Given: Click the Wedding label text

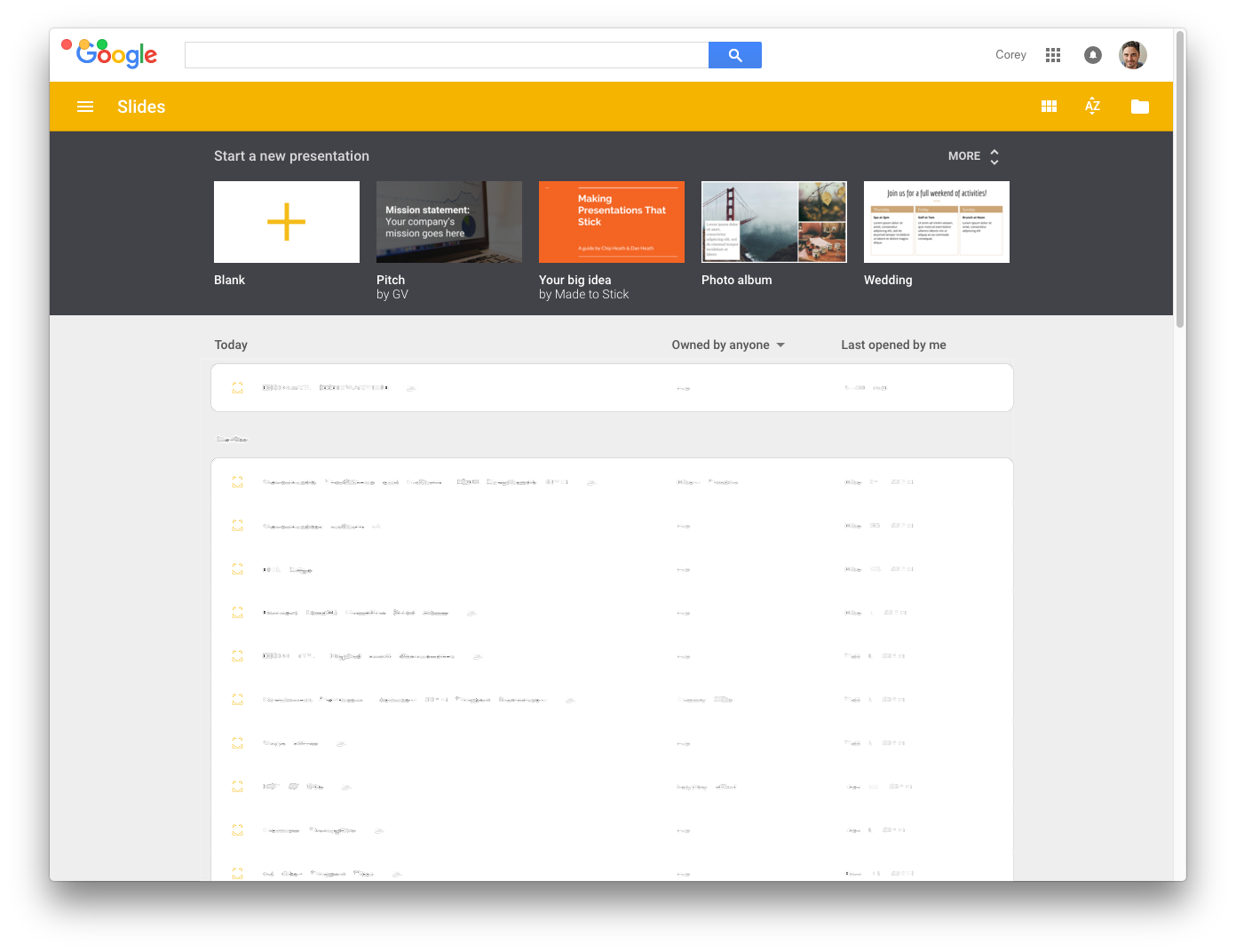Looking at the screenshot, I should tap(888, 280).
